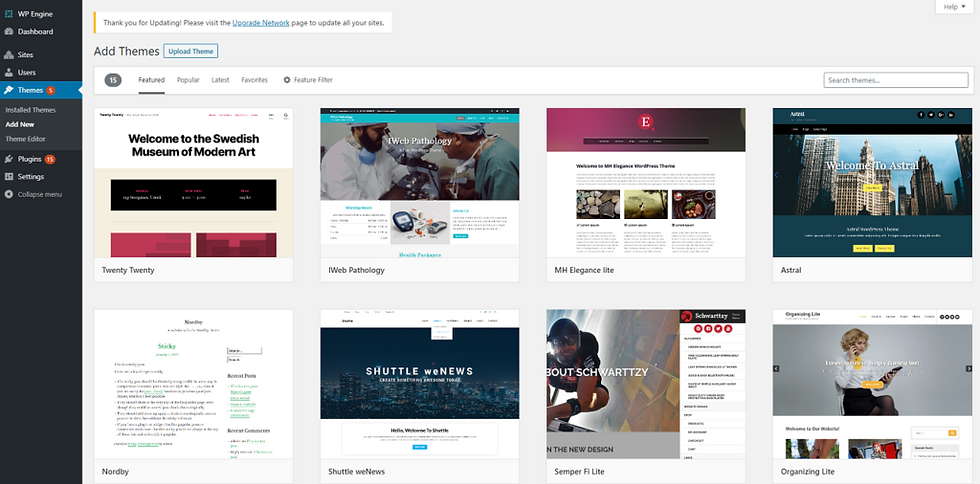Viewport: 980px width, 484px height.
Task: Select the Astral theme thumbnail
Action: [x=872, y=183]
